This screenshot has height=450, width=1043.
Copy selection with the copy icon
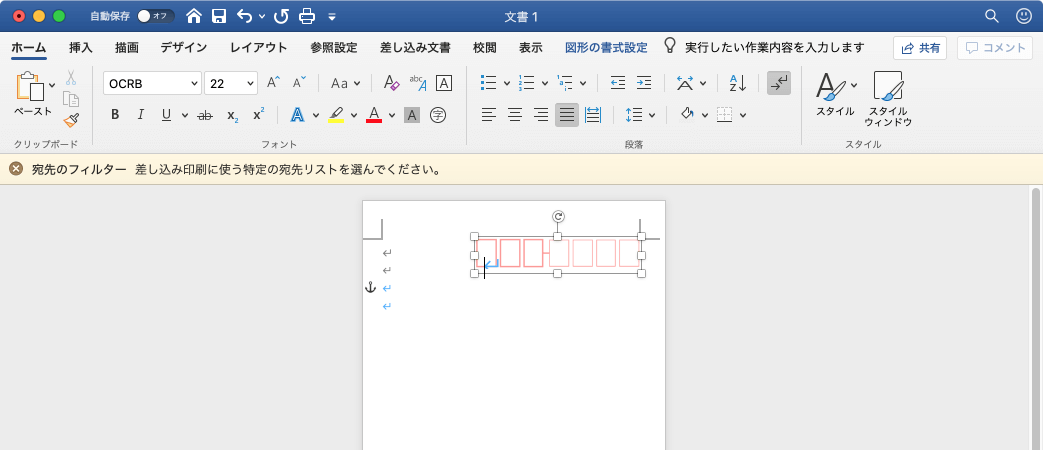point(71,99)
